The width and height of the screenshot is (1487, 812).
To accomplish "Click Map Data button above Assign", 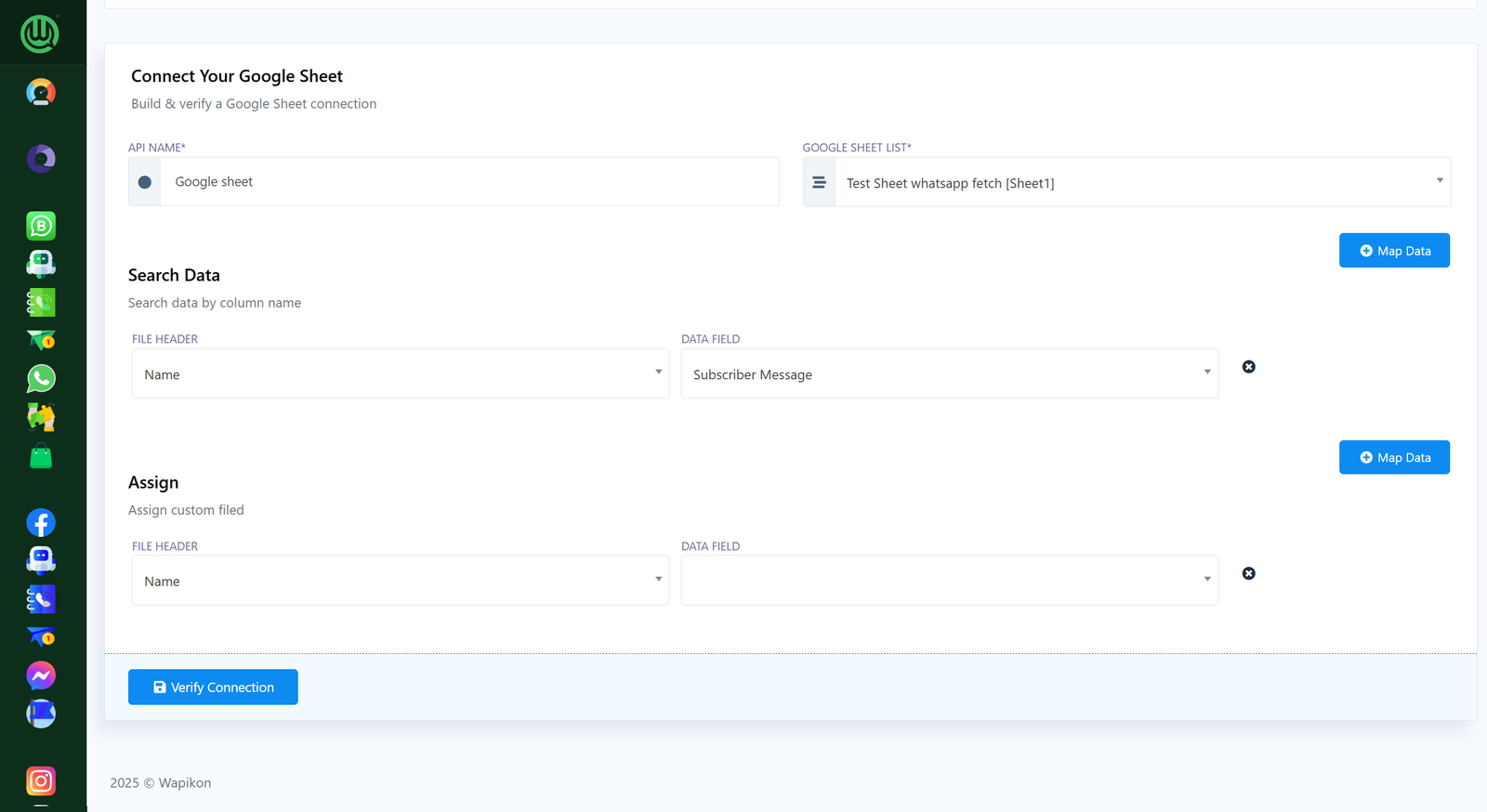I will [1394, 457].
